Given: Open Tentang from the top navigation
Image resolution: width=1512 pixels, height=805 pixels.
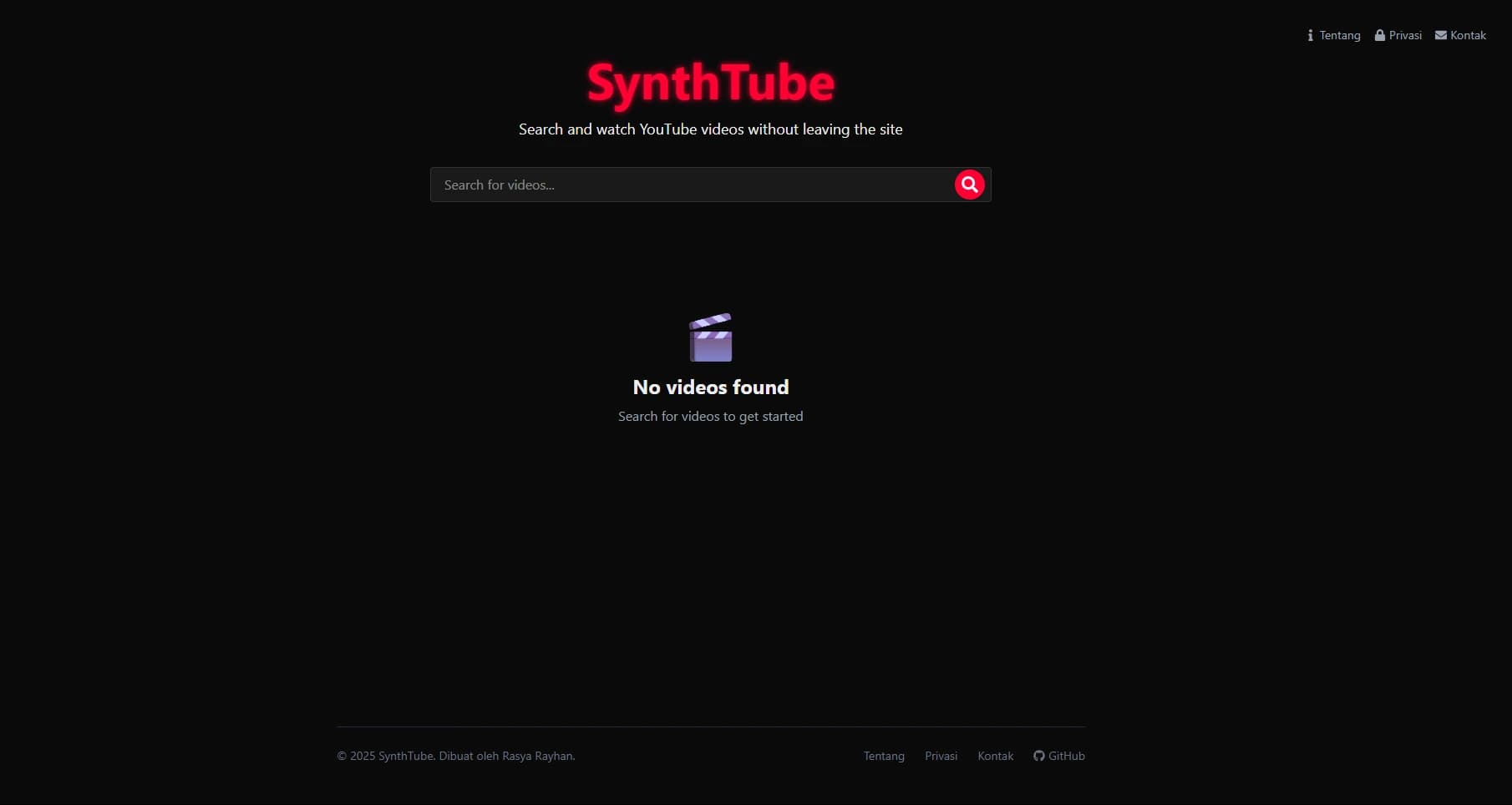Looking at the screenshot, I should 1339,35.
